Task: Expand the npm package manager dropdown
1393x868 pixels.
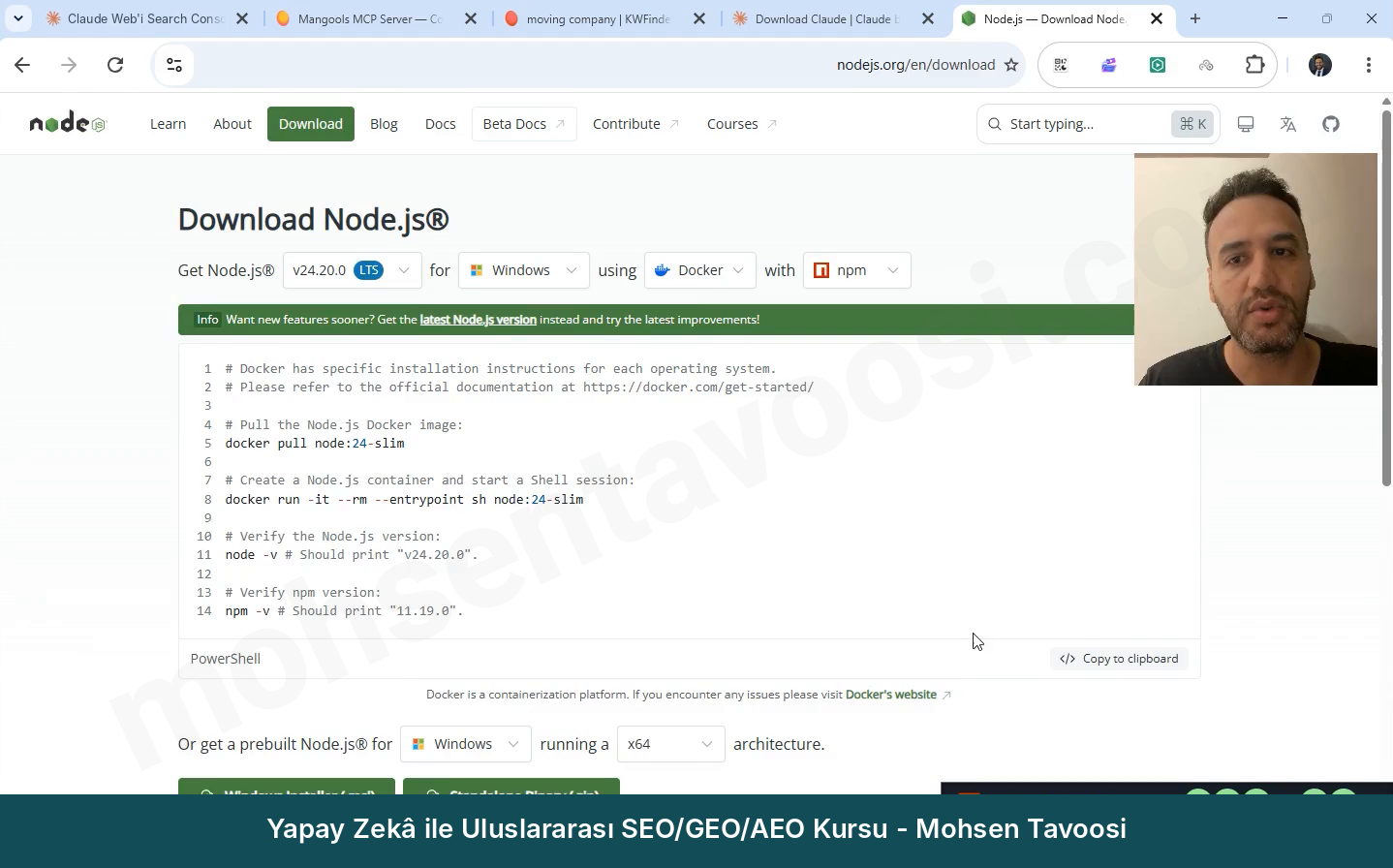Action: click(856, 270)
